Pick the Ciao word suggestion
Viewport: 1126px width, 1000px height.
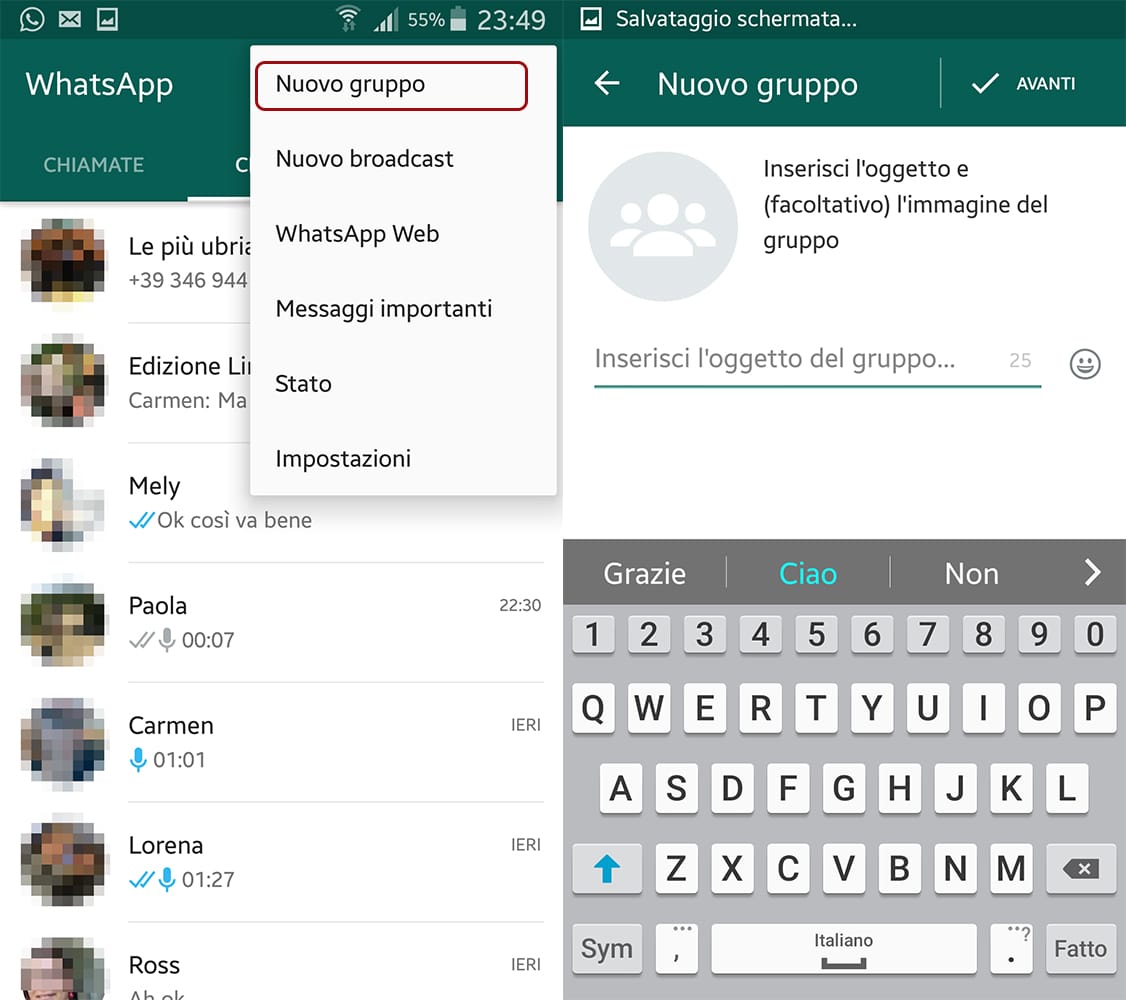click(807, 573)
